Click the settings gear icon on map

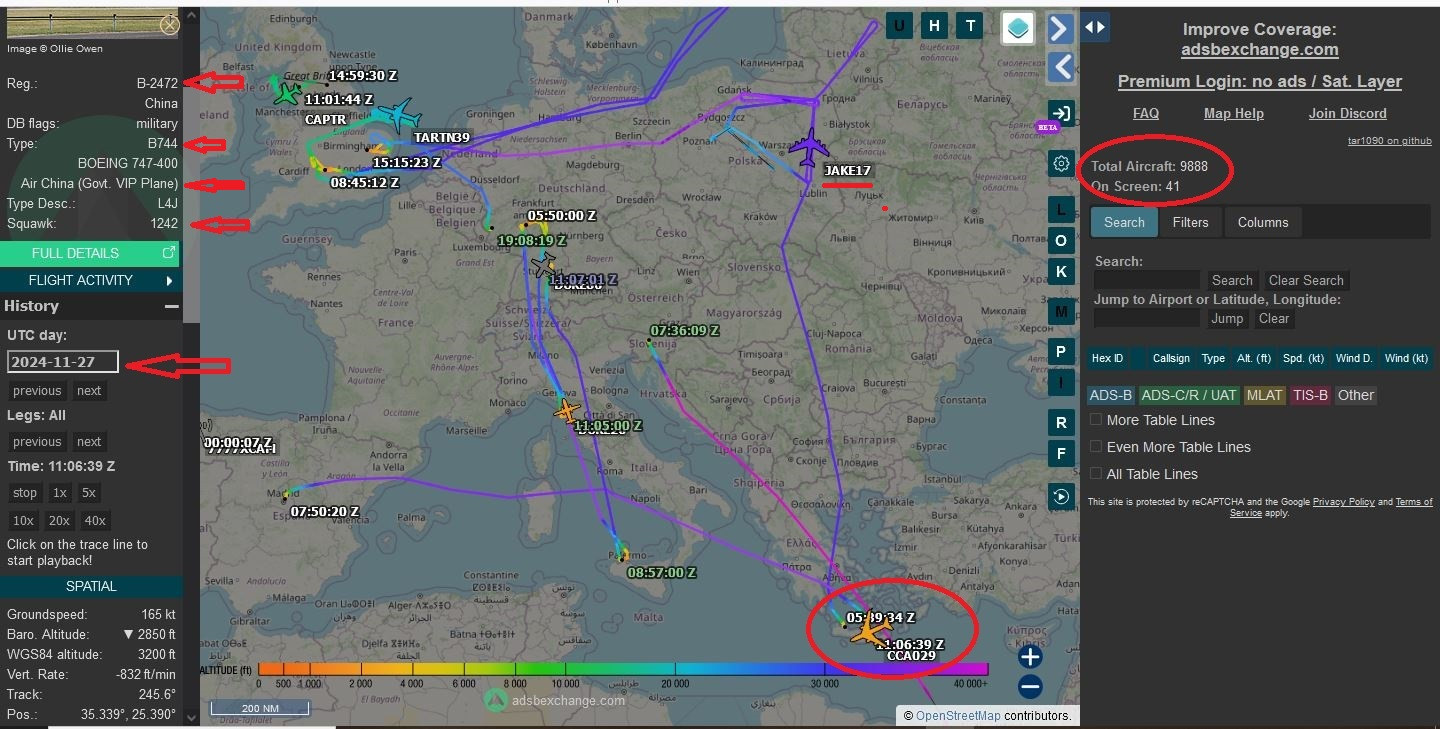coord(1061,164)
